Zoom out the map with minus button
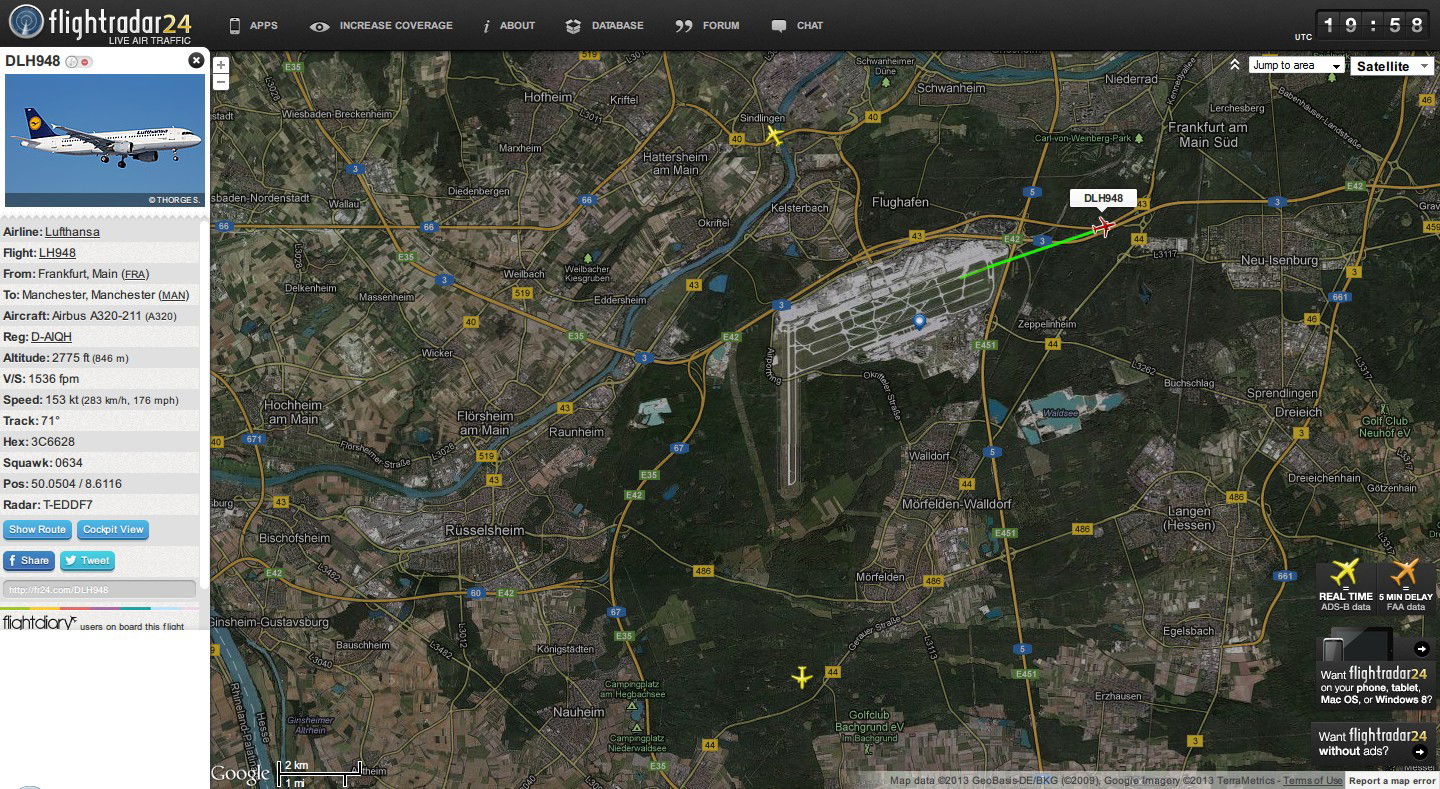Screen dimensions: 1440x789 coord(221,81)
